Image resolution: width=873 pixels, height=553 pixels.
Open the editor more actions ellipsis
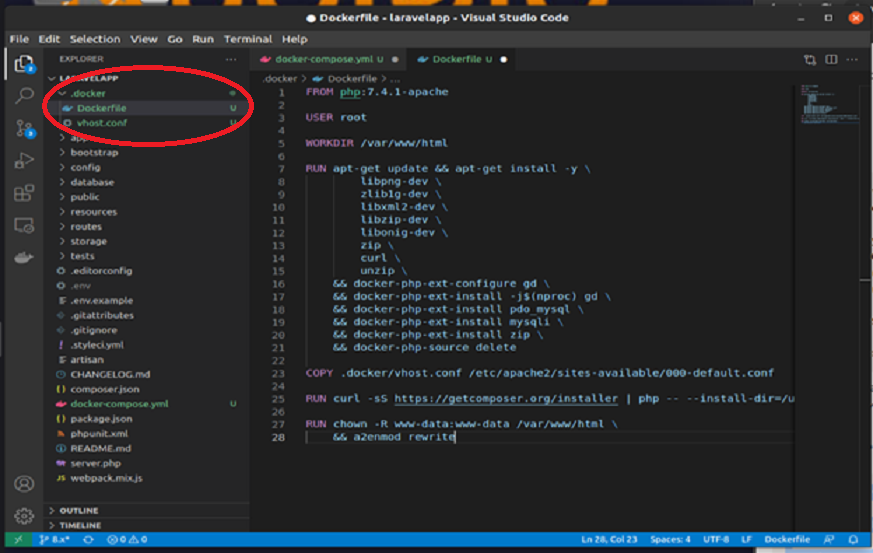tap(852, 60)
